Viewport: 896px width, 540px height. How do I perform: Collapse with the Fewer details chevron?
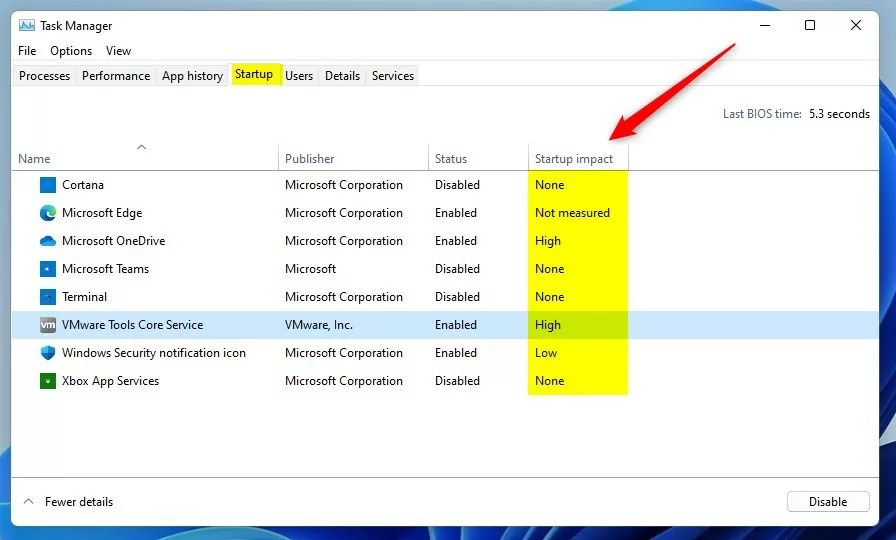pos(28,502)
